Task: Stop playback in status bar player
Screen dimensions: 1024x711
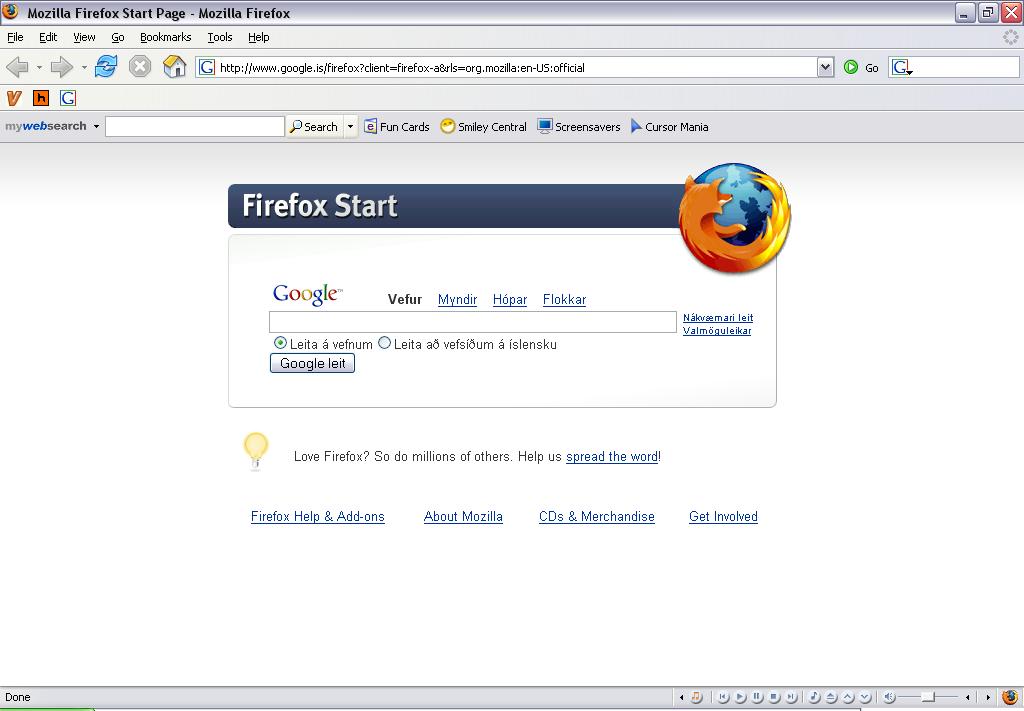Action: coord(775,697)
